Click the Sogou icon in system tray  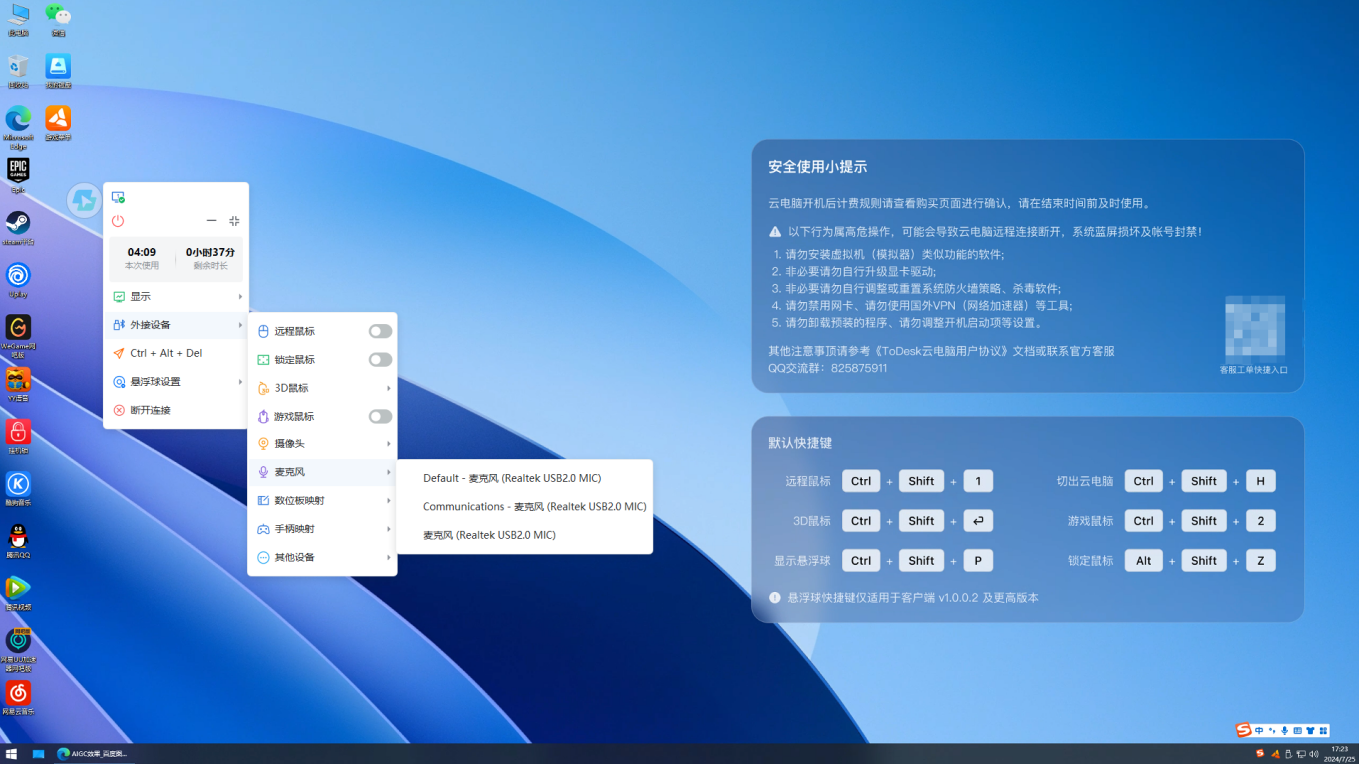coord(1260,754)
